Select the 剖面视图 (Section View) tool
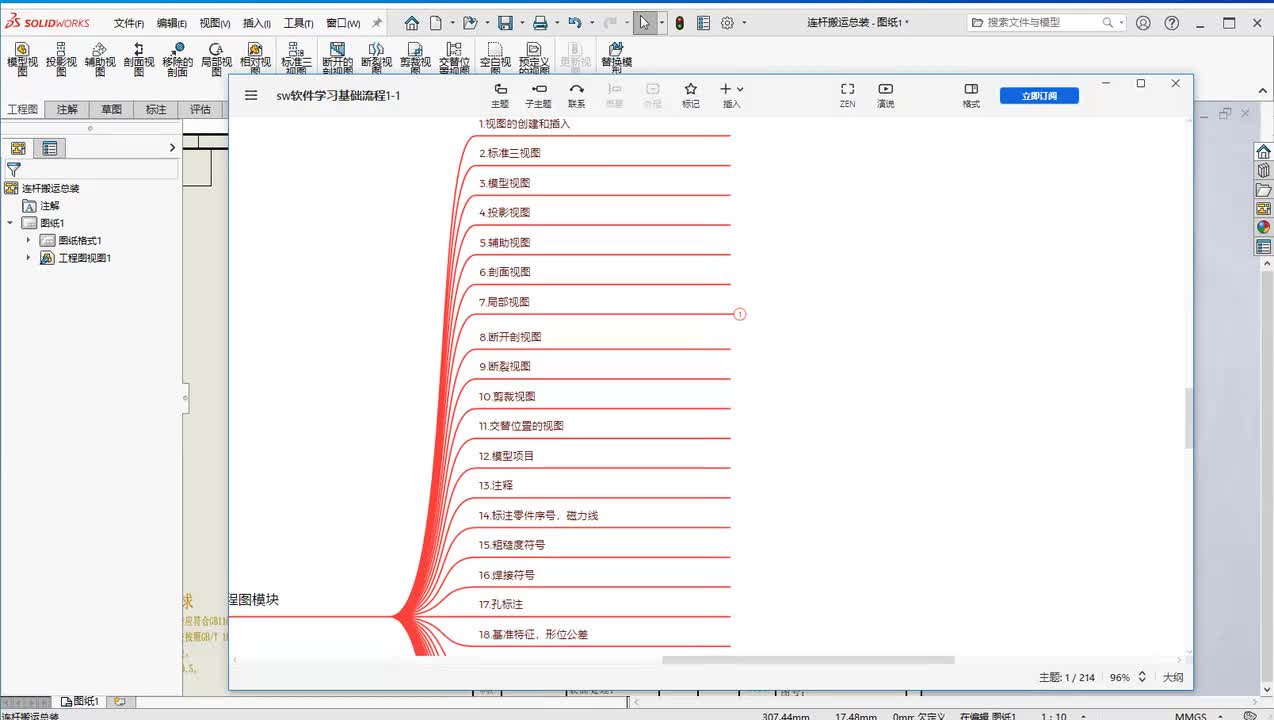1274x720 pixels. click(x=139, y=59)
